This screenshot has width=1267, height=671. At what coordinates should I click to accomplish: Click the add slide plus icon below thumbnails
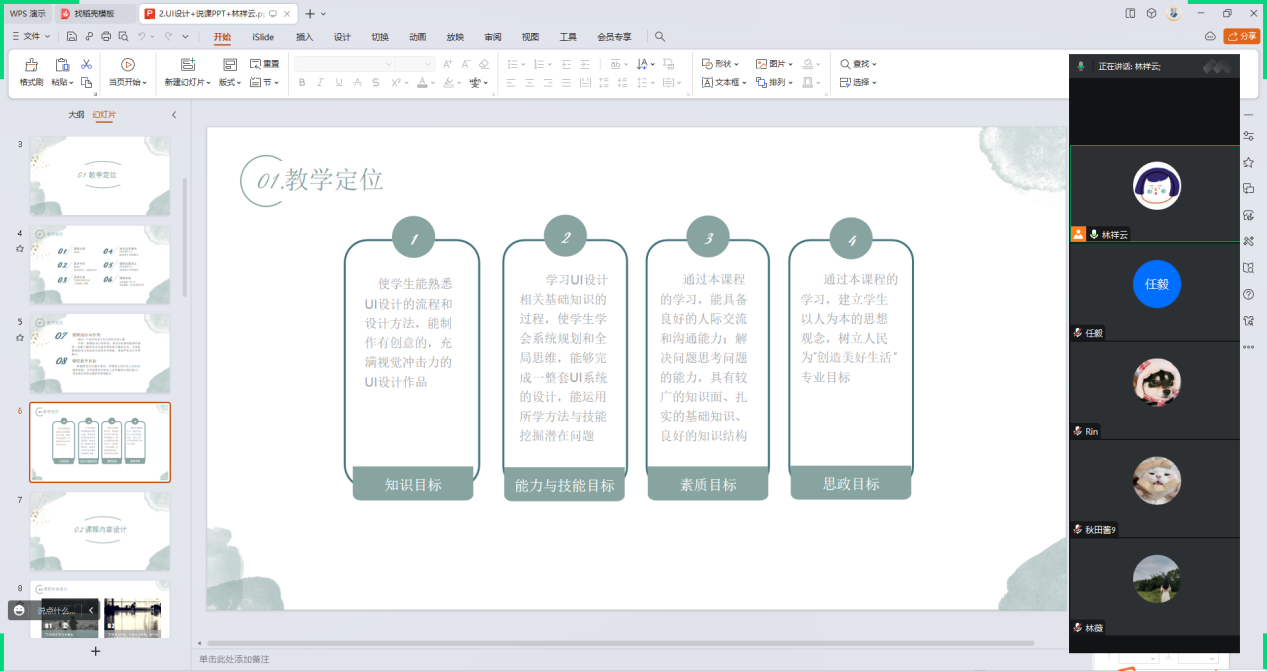[96, 651]
